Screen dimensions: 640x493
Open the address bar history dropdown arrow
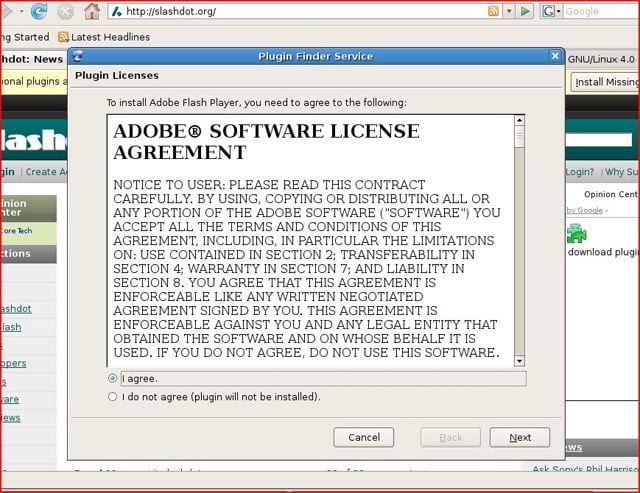click(x=509, y=11)
